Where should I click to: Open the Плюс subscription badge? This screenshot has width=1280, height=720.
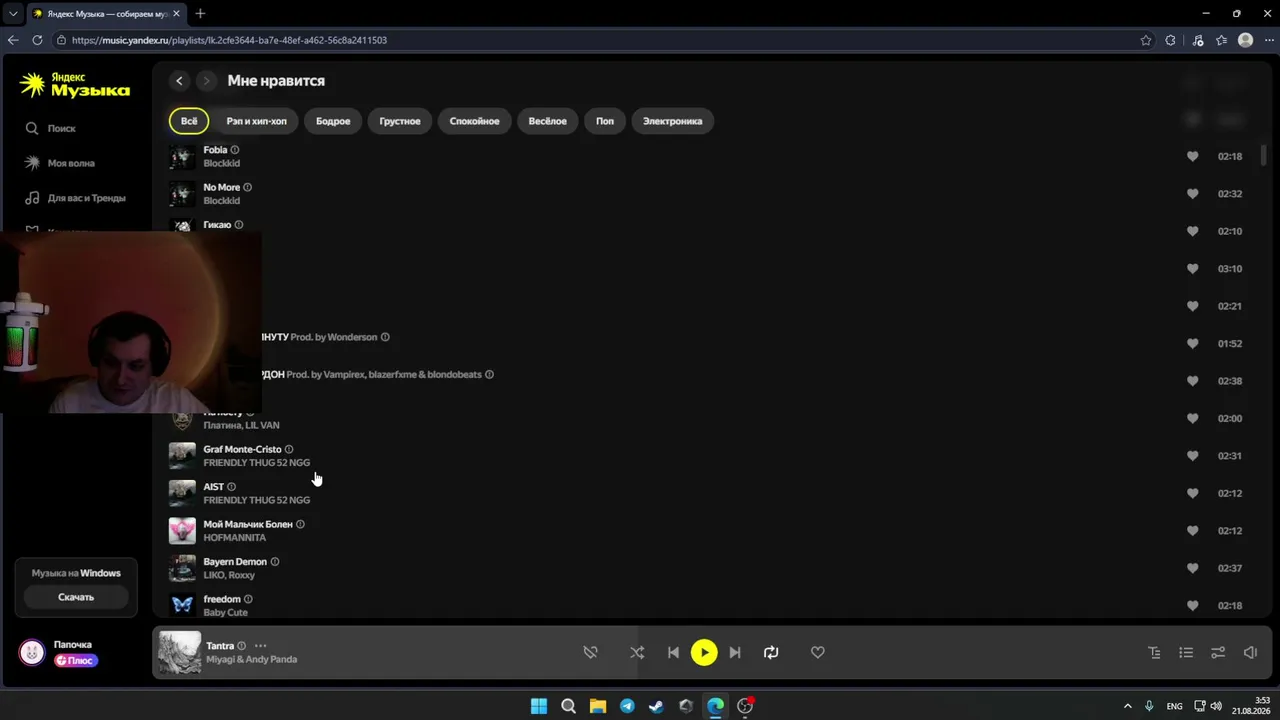tap(76, 660)
